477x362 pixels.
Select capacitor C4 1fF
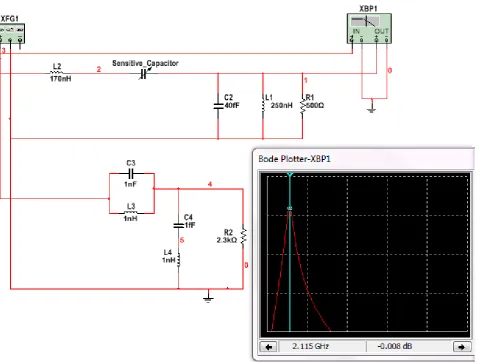point(179,226)
